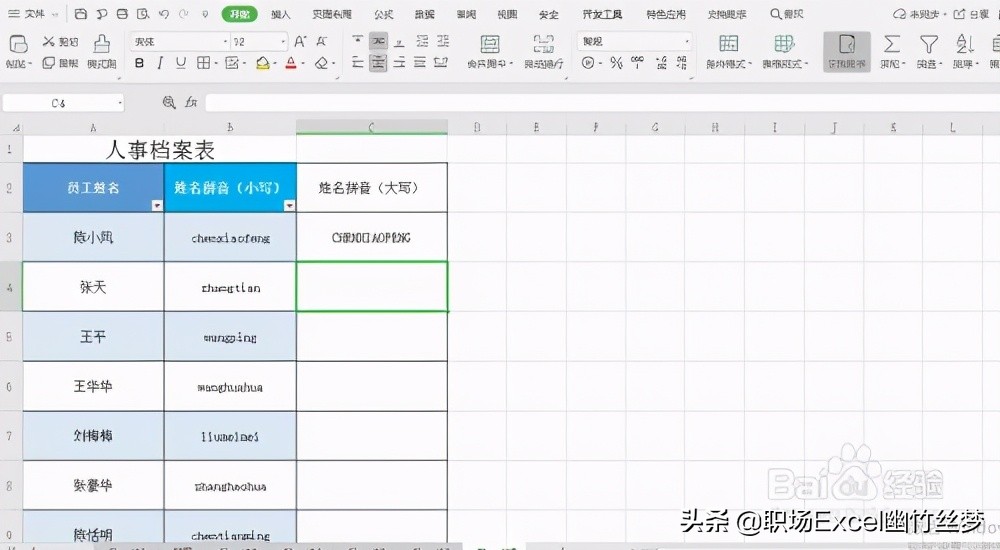Click the increase decimal places icon
The width and height of the screenshot is (1000, 550).
(x=661, y=63)
